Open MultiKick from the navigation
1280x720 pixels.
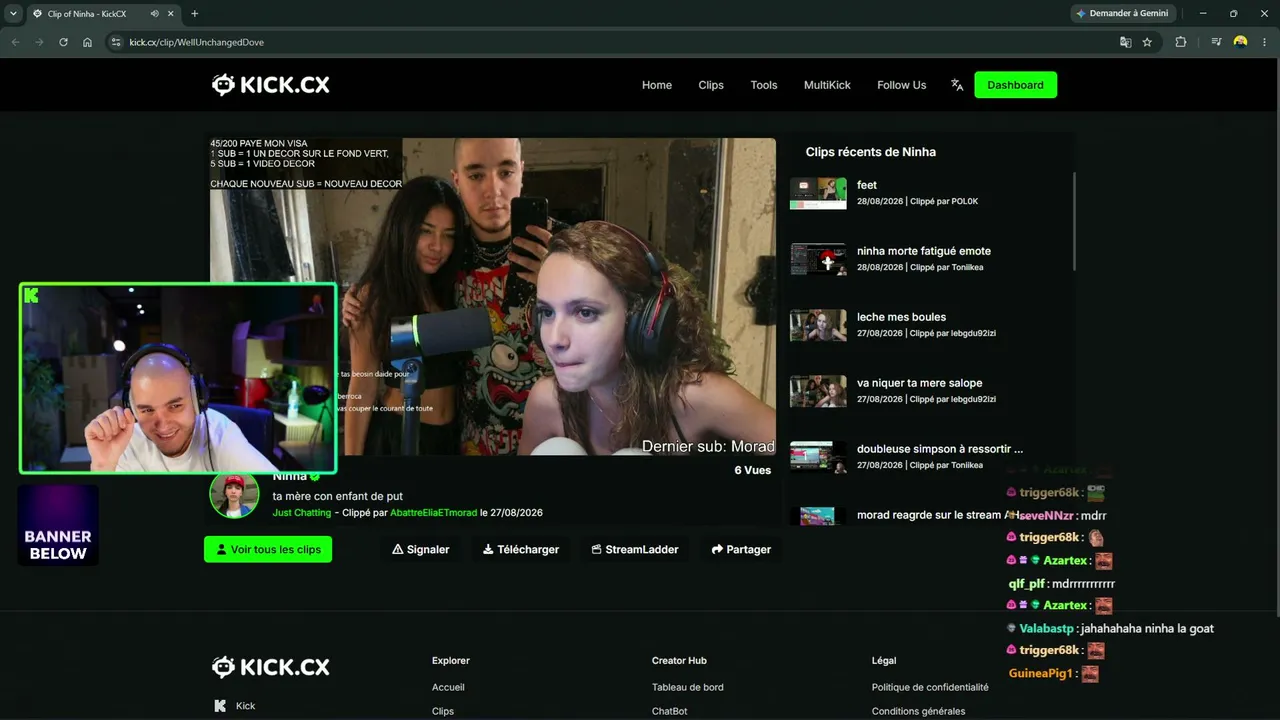pyautogui.click(x=827, y=85)
